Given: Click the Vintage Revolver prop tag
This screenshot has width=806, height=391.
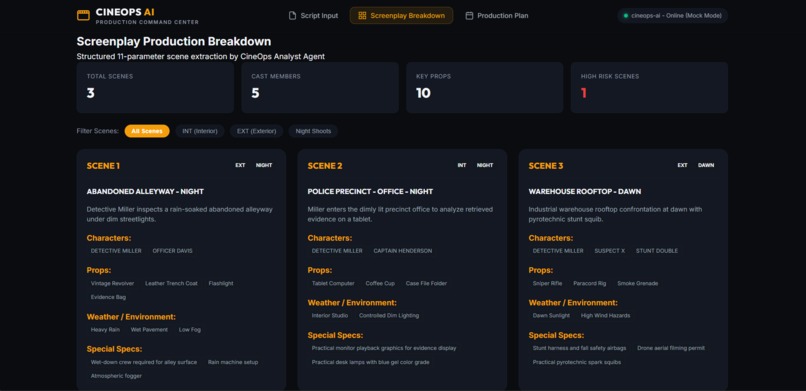Looking at the screenshot, I should click(113, 283).
